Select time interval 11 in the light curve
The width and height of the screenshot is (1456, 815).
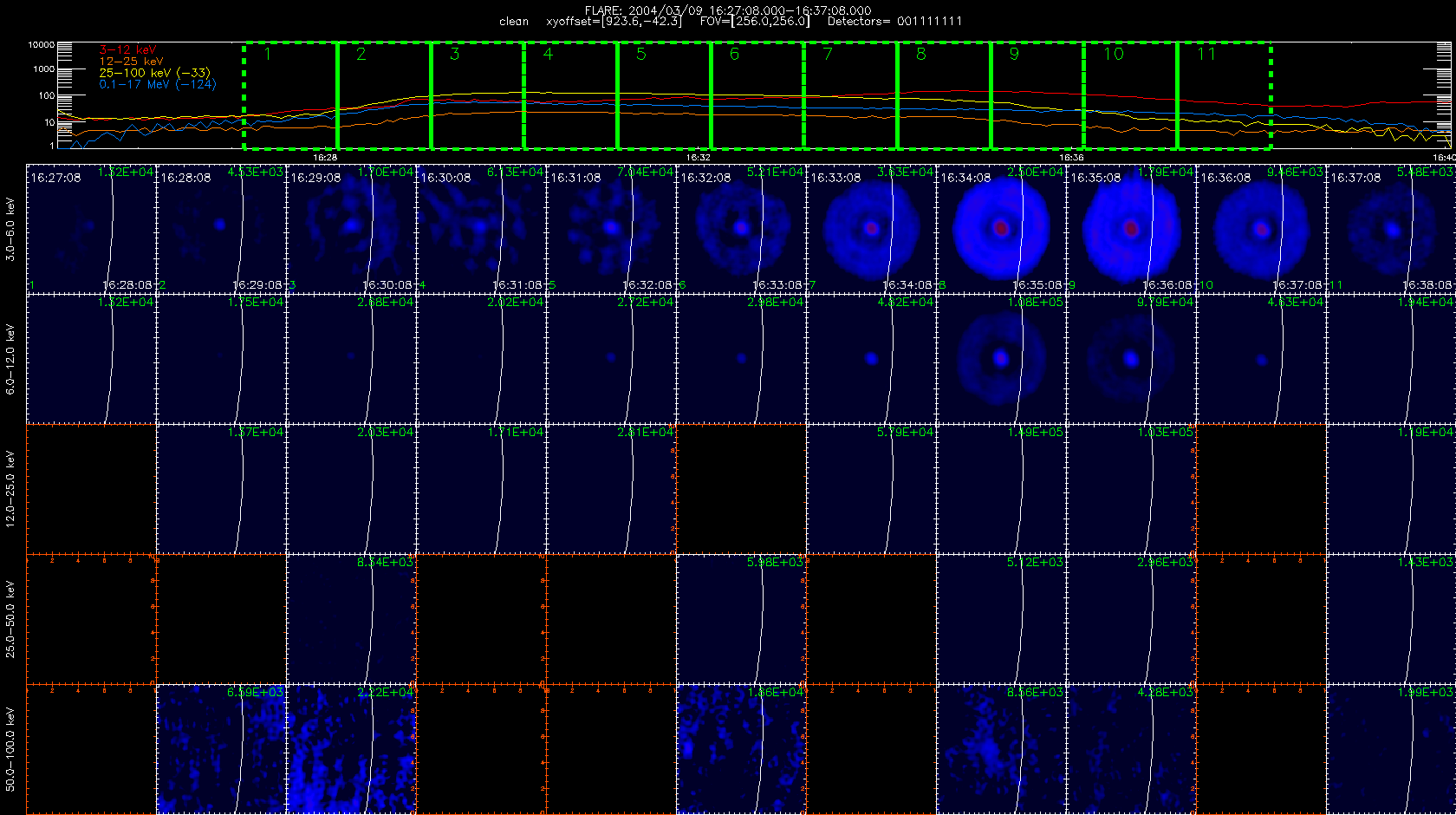click(1224, 95)
